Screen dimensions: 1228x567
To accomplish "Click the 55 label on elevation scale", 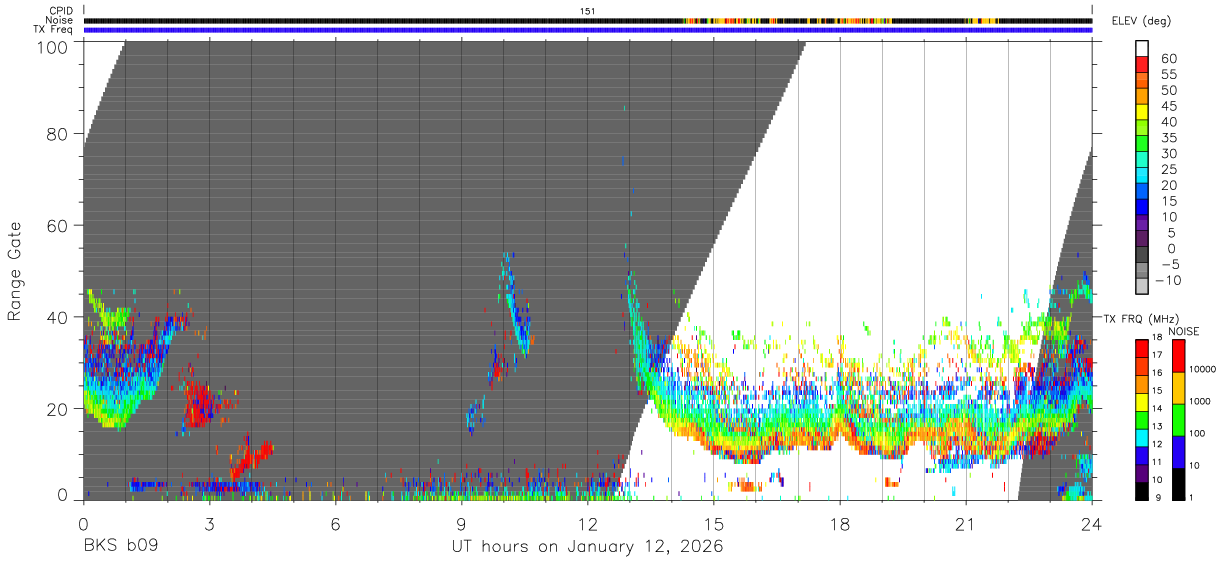I will point(1168,75).
